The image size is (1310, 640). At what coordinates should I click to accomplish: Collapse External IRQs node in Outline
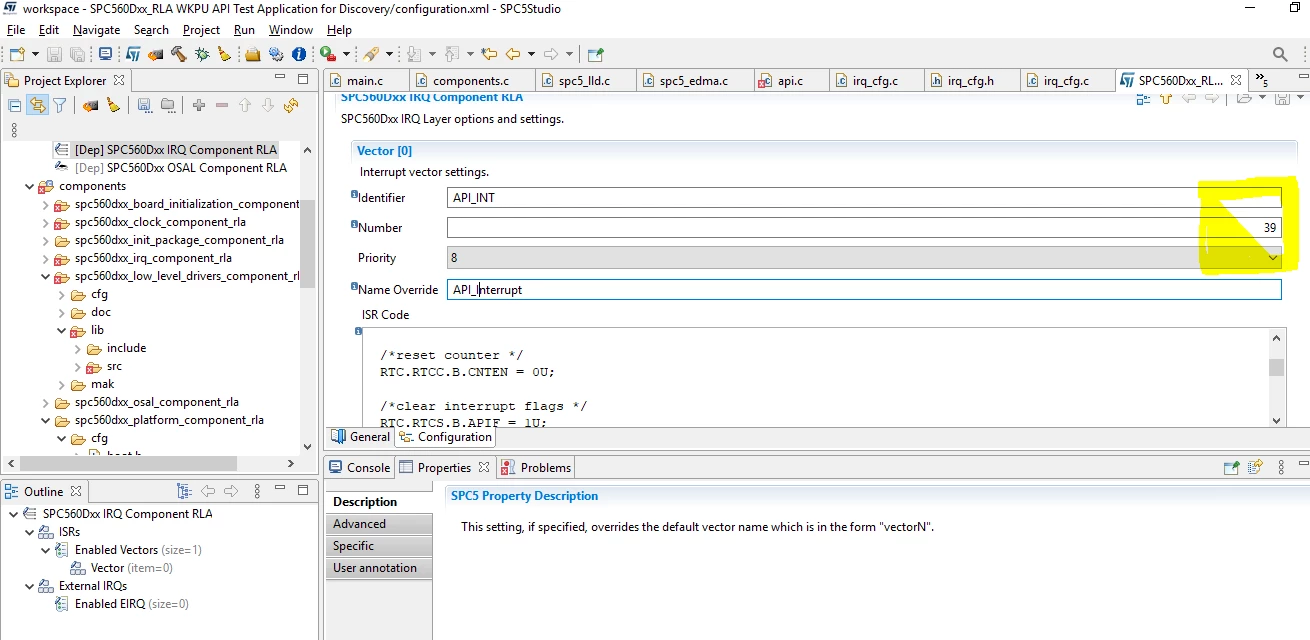pyautogui.click(x=30, y=586)
